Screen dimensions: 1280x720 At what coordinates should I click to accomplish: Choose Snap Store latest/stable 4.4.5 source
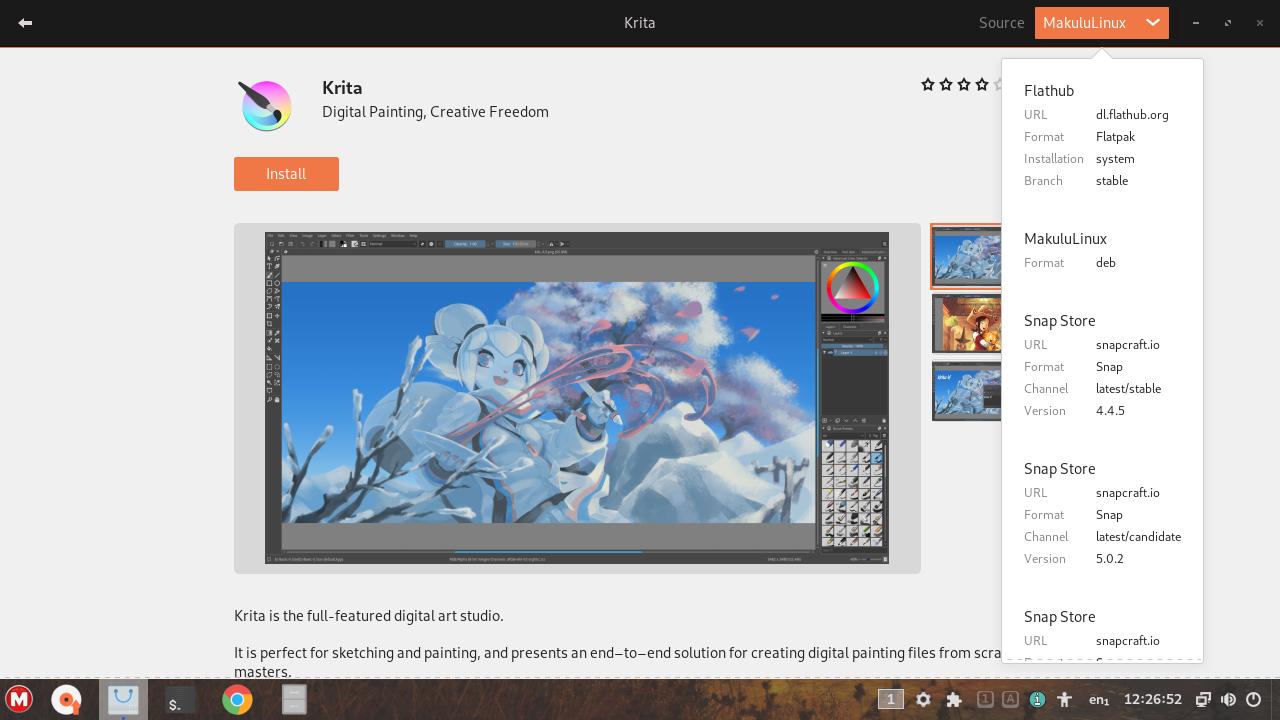pos(1102,365)
